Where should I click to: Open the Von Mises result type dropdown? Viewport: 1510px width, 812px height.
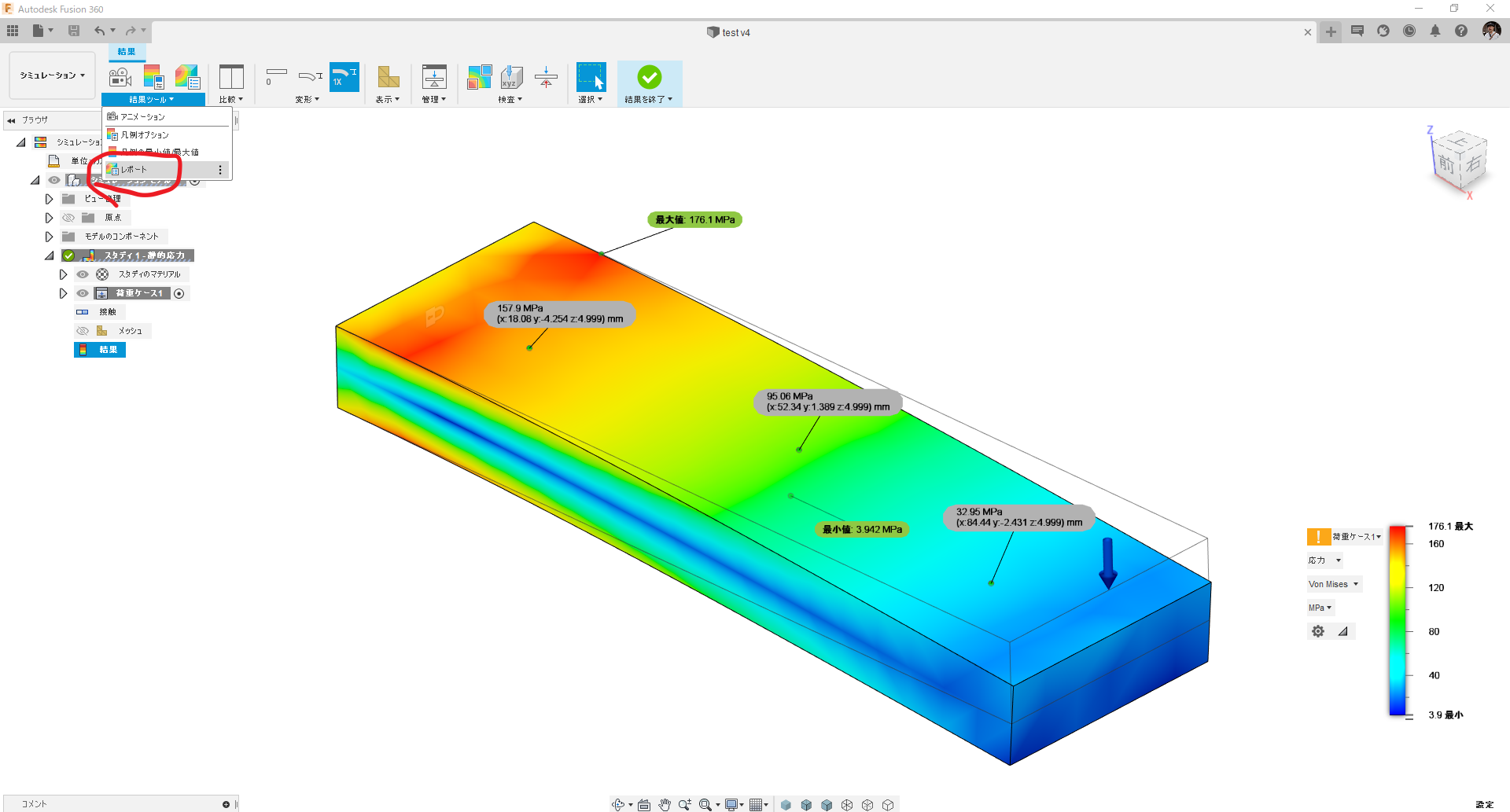[1333, 583]
